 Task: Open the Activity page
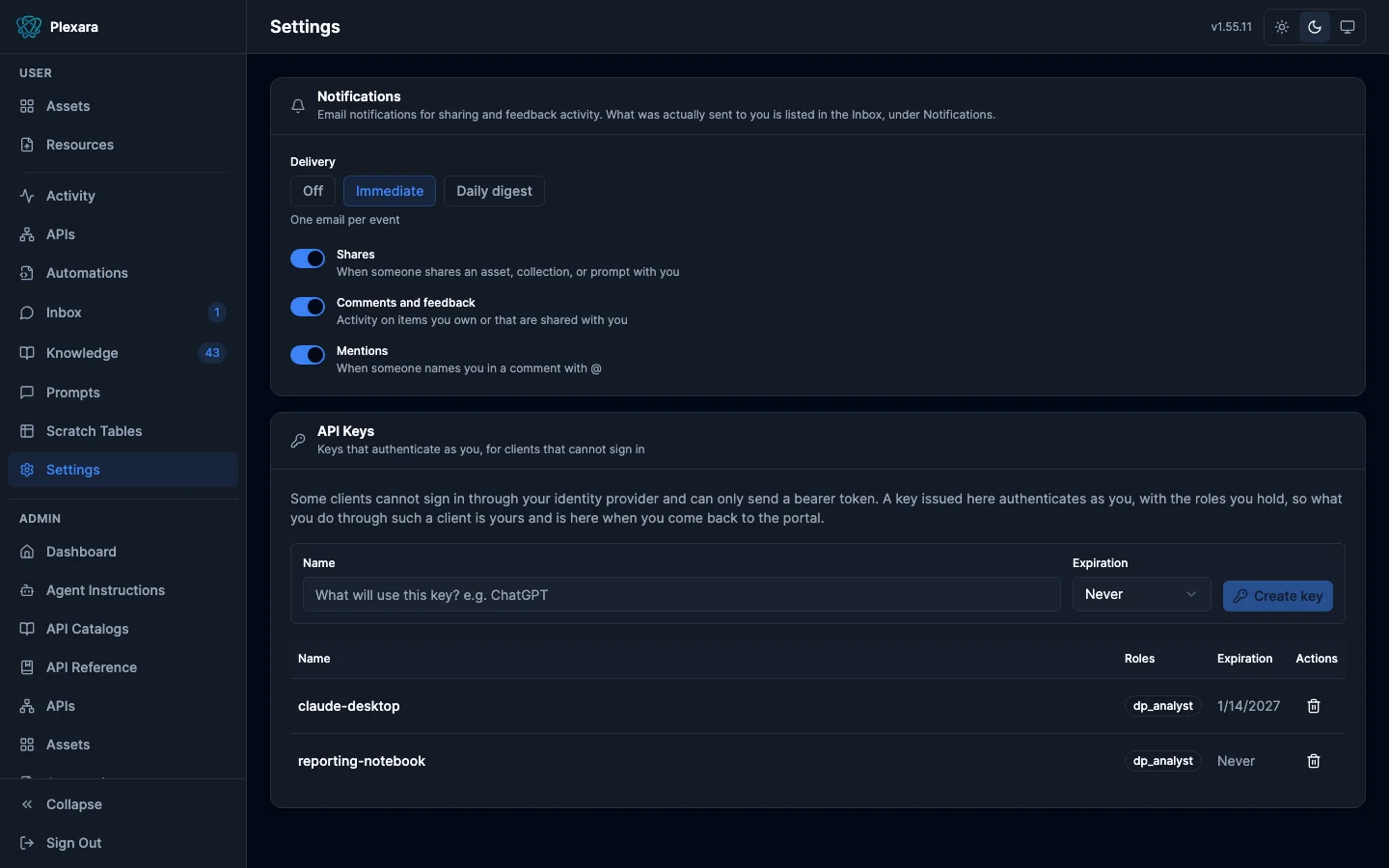point(123,196)
